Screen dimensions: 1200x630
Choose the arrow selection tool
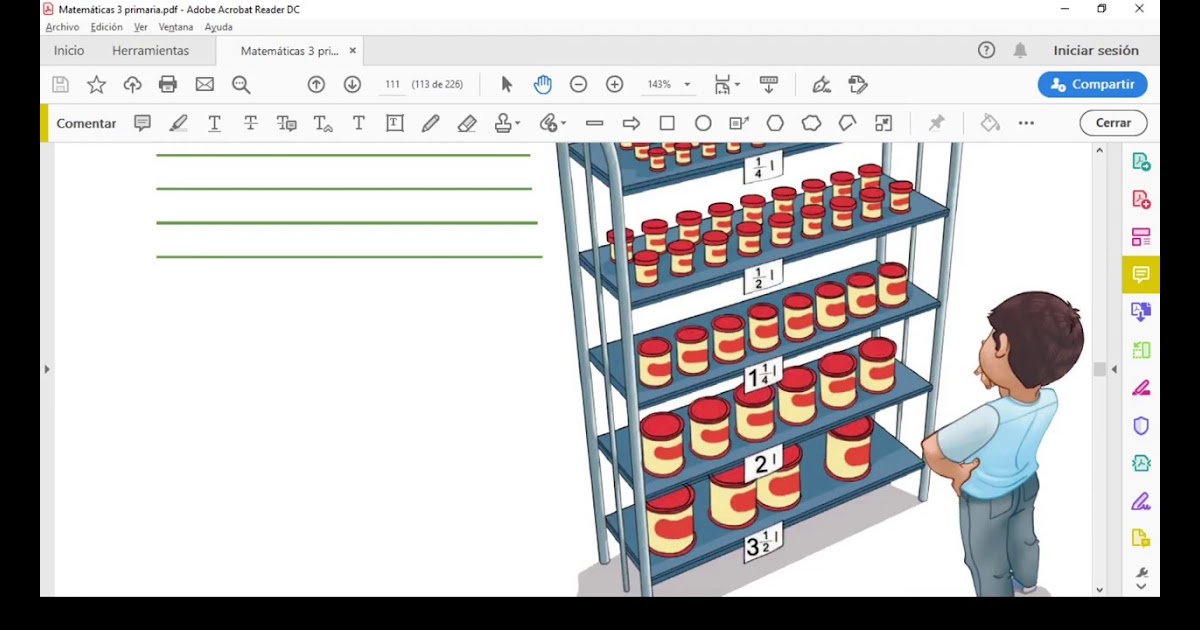pos(506,85)
